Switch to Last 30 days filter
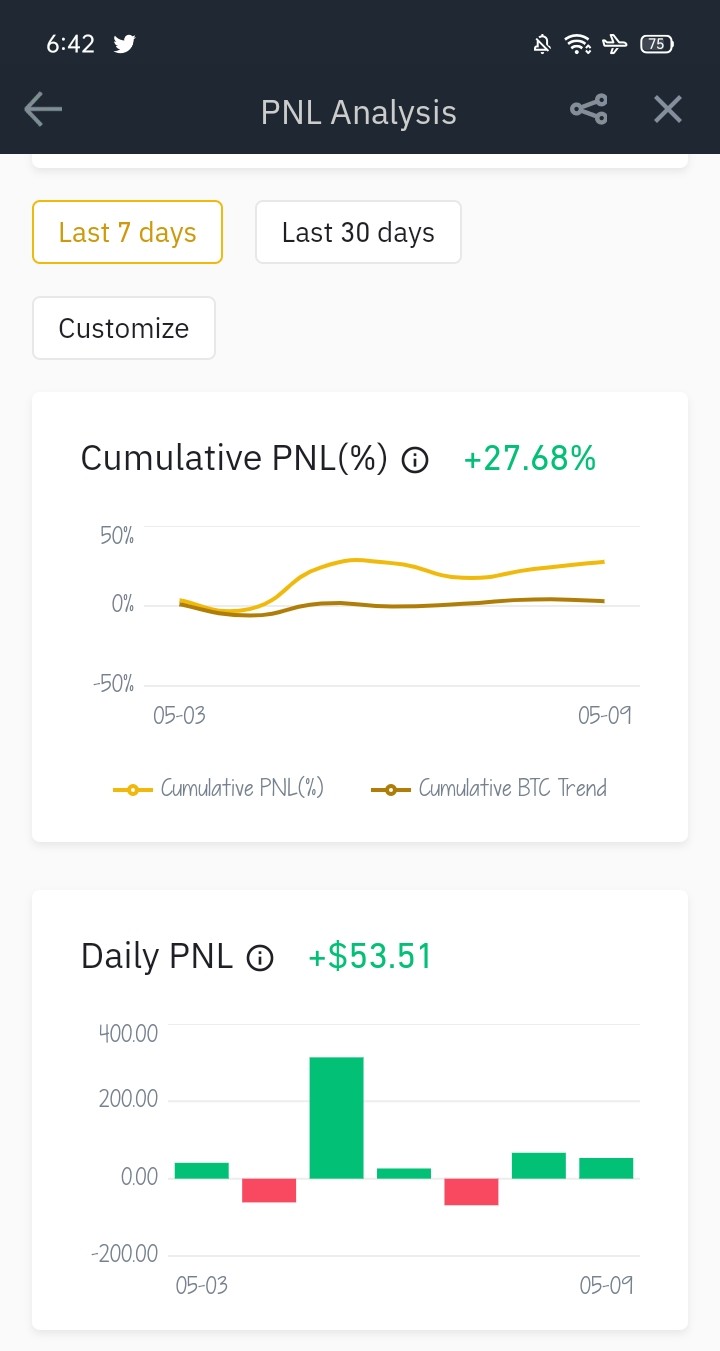720x1351 pixels. [358, 232]
